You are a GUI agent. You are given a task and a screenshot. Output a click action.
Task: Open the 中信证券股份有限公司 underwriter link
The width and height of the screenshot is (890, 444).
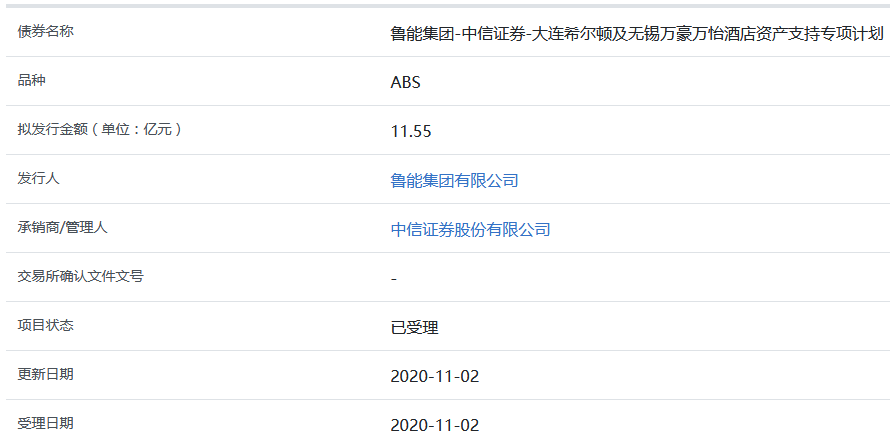[470, 230]
